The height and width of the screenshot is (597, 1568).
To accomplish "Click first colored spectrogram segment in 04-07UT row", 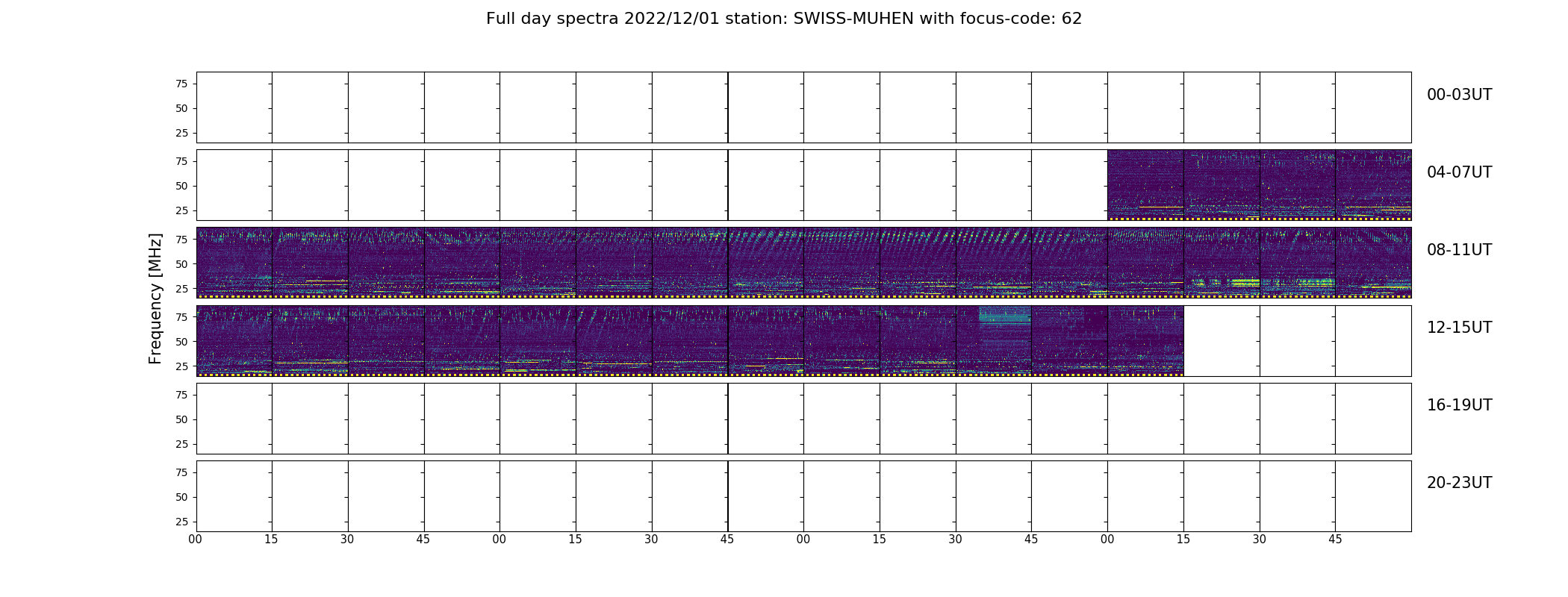I will point(1145,184).
